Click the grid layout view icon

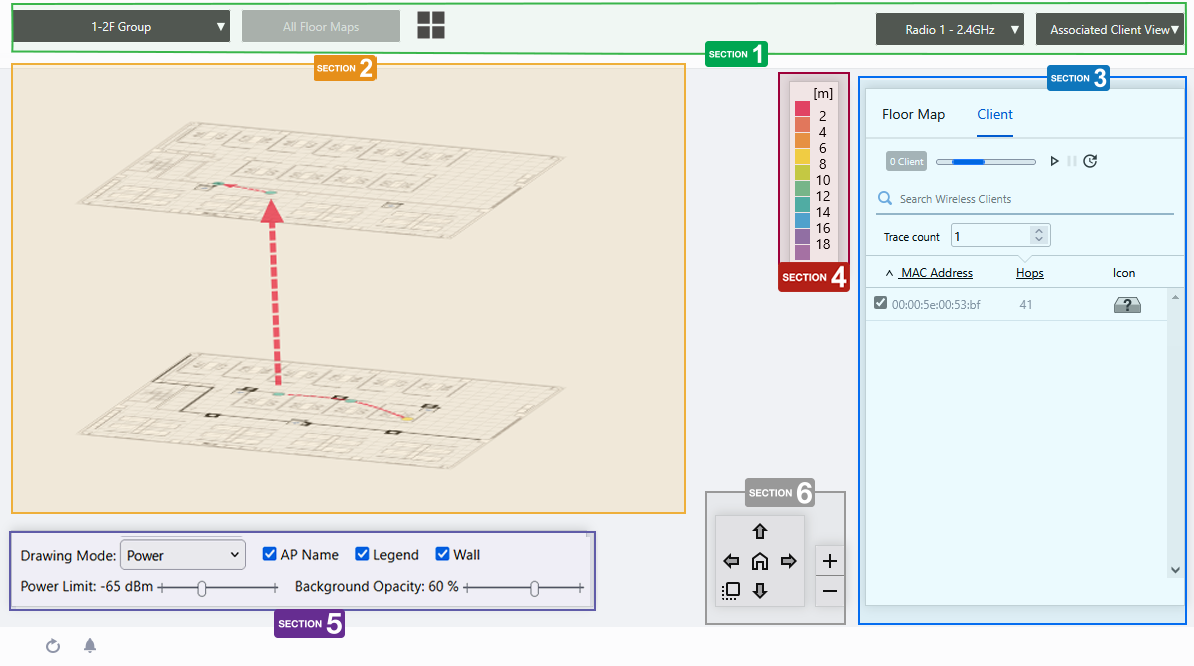tap(431, 26)
